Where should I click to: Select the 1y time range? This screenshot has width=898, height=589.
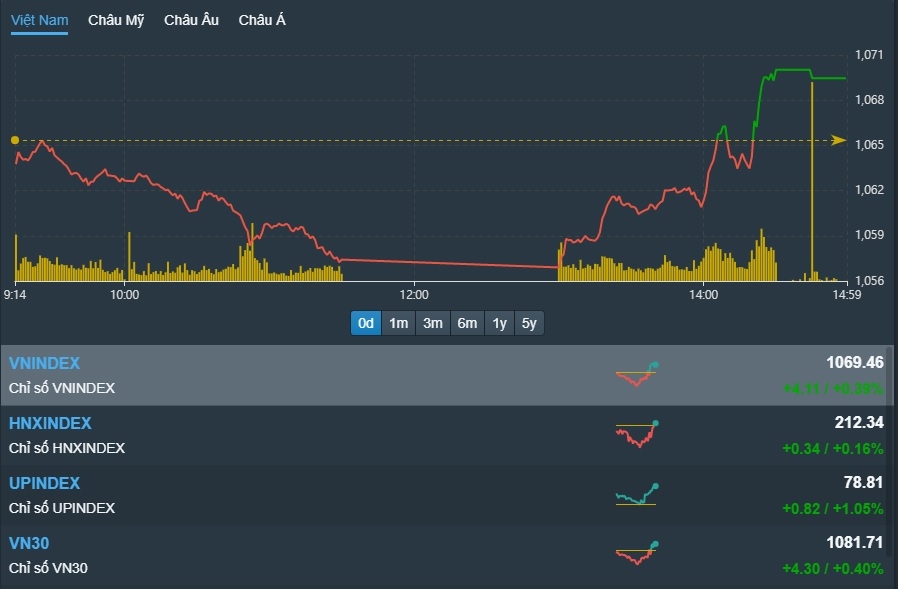(499, 323)
